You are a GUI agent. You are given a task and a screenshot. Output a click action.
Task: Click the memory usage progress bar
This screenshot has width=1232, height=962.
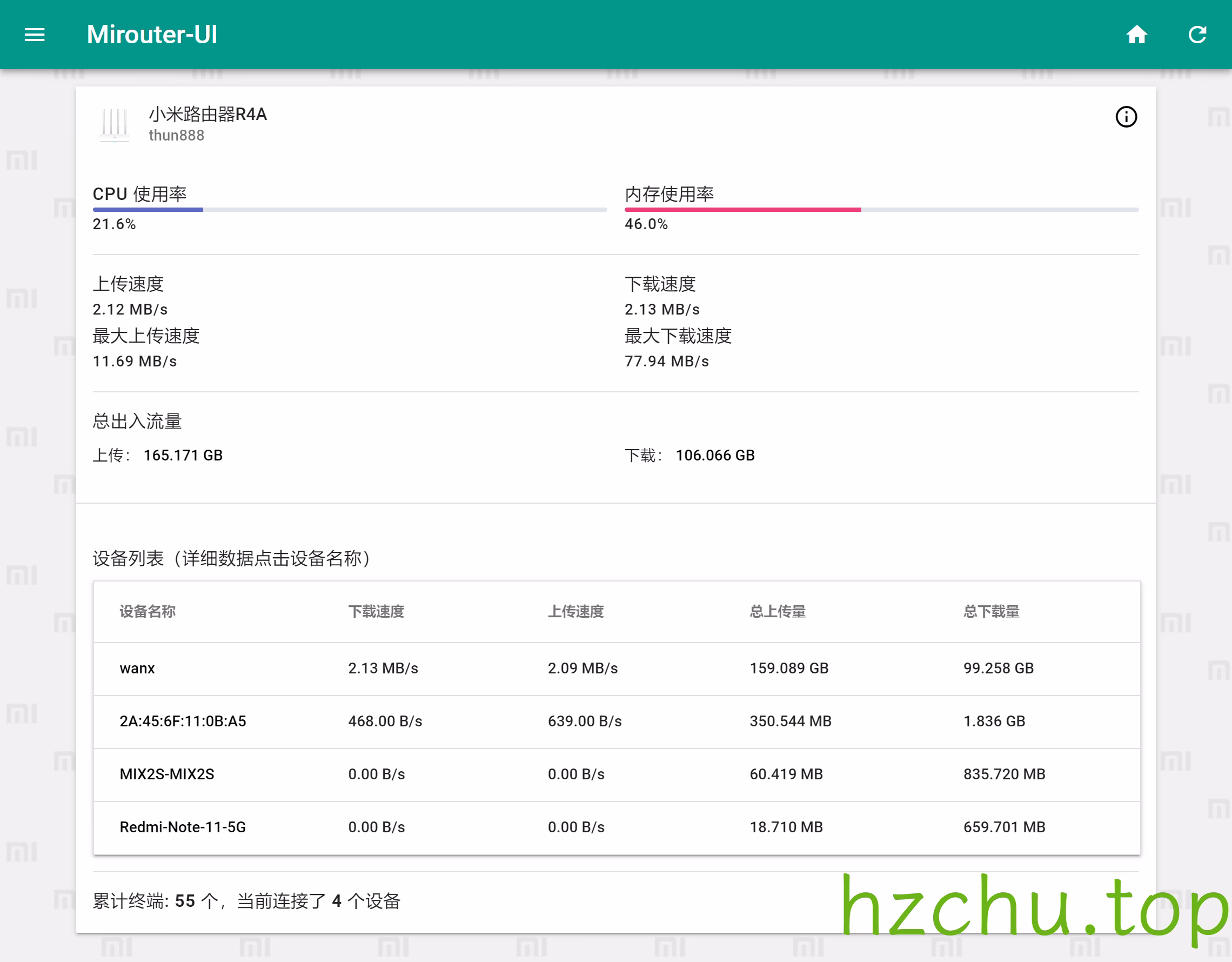(881, 210)
